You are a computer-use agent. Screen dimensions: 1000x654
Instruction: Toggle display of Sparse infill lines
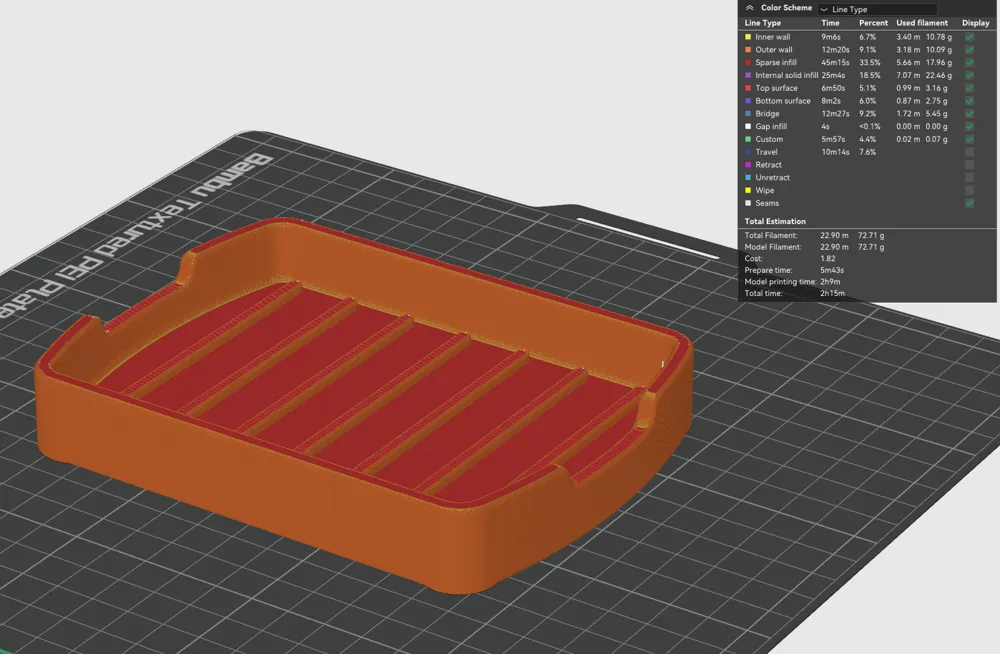tap(969, 63)
